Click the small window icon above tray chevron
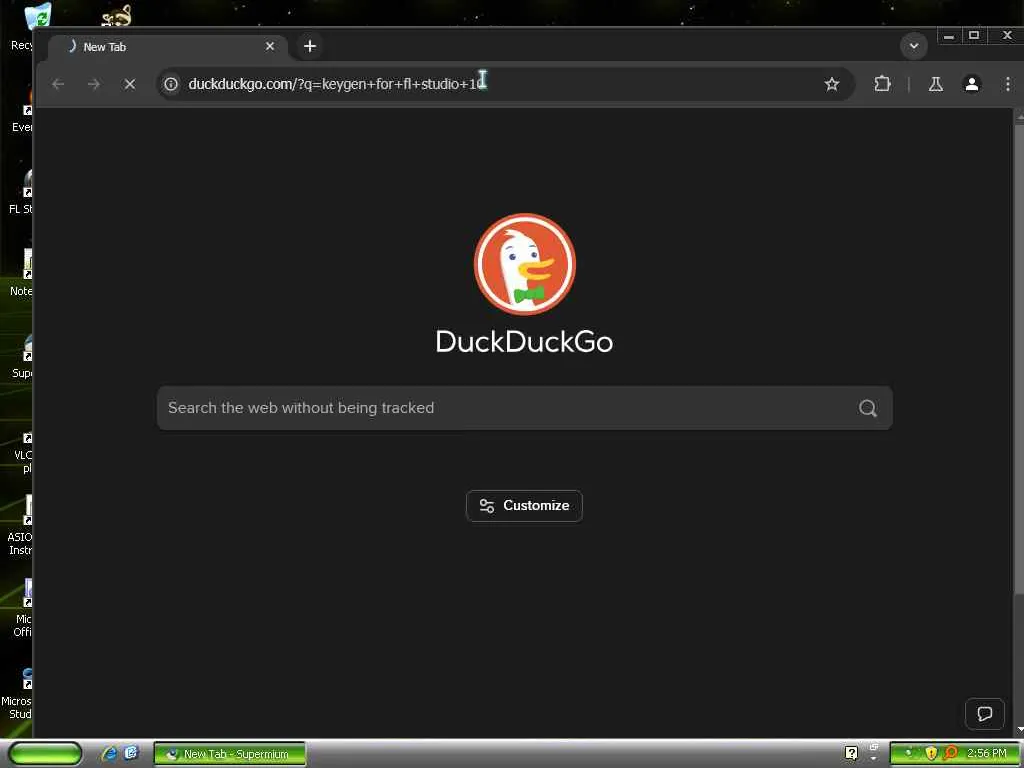The width and height of the screenshot is (1024, 768). tap(874, 747)
